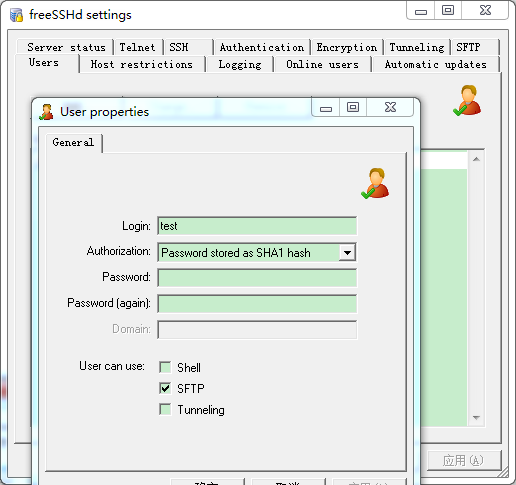Image resolution: width=516 pixels, height=485 pixels.
Task: Minimize the User properties dialog
Action: [x=326, y=107]
